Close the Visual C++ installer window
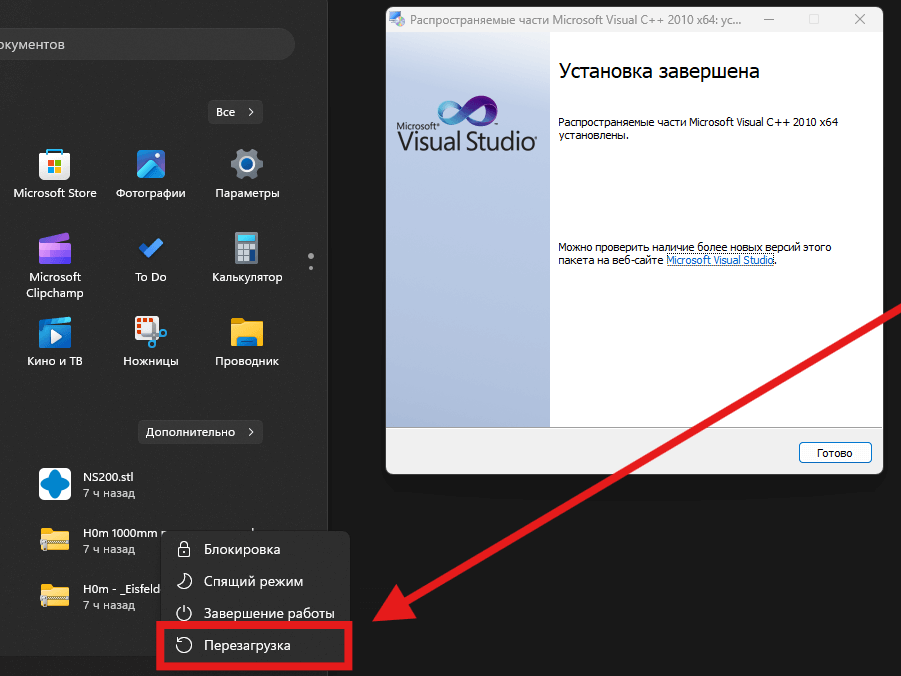The width and height of the screenshot is (901, 676). pos(860,19)
